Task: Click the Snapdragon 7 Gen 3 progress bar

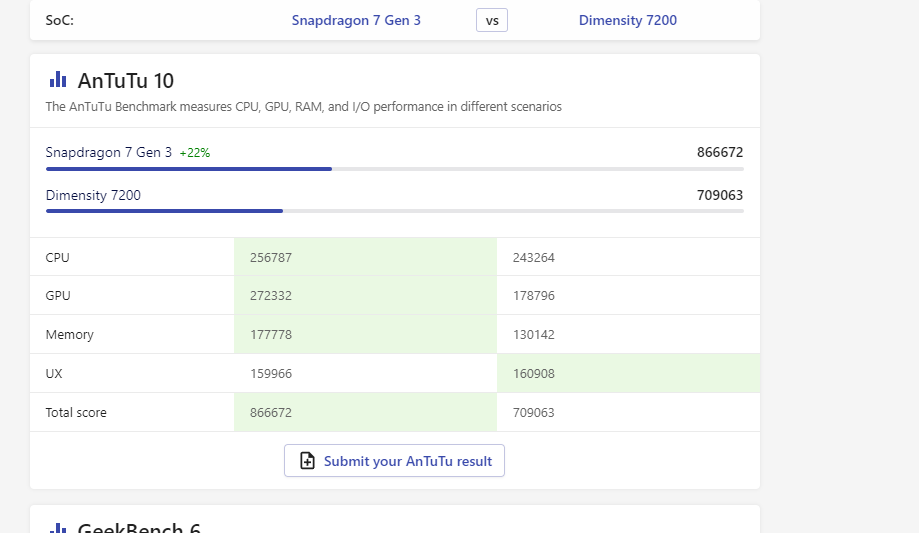Action: (394, 169)
